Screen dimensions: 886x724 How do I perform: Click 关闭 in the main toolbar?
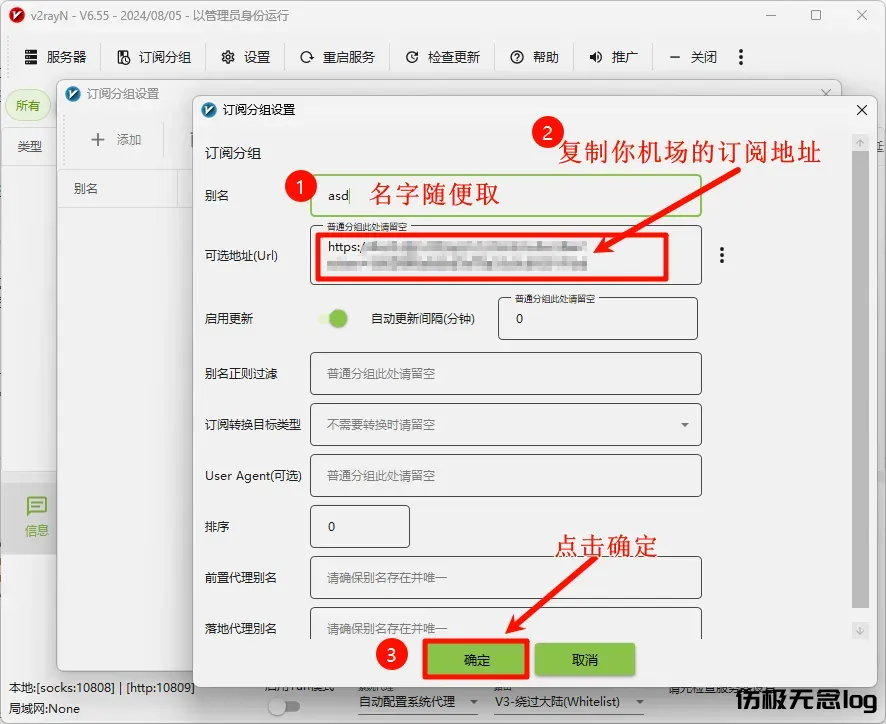click(693, 57)
